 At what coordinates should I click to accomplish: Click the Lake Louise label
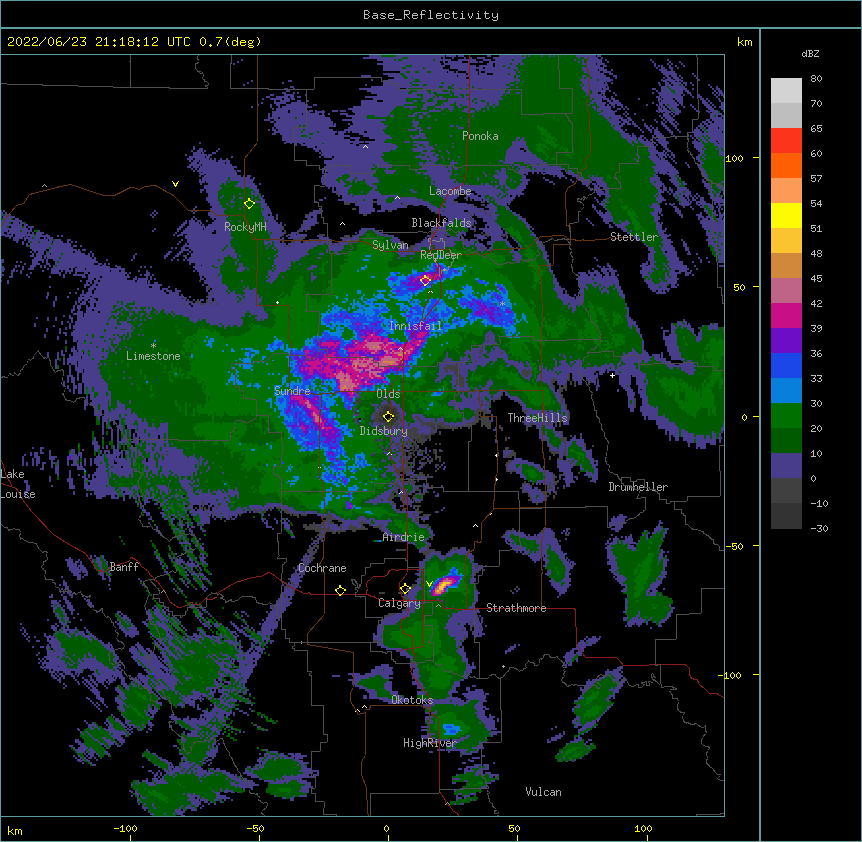[x=18, y=484]
